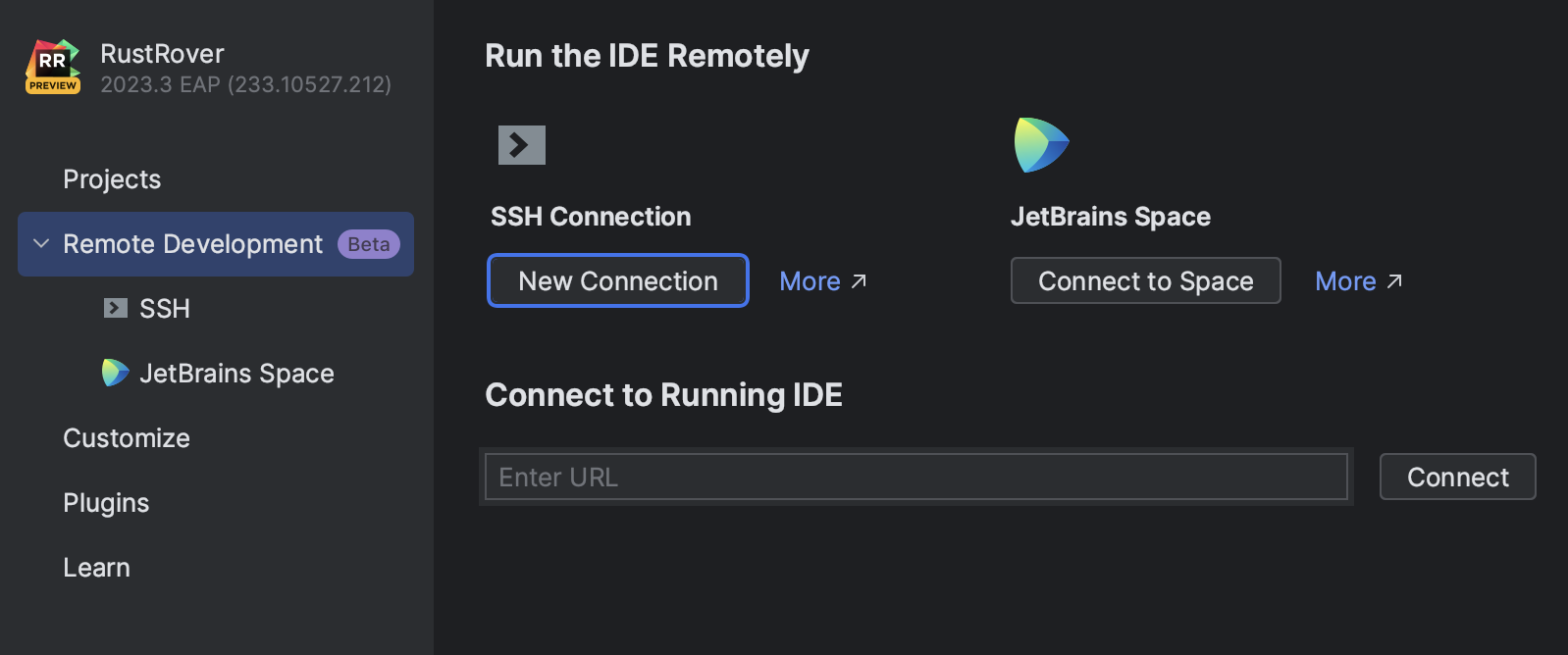
Task: Open the Learn section
Action: [96, 568]
